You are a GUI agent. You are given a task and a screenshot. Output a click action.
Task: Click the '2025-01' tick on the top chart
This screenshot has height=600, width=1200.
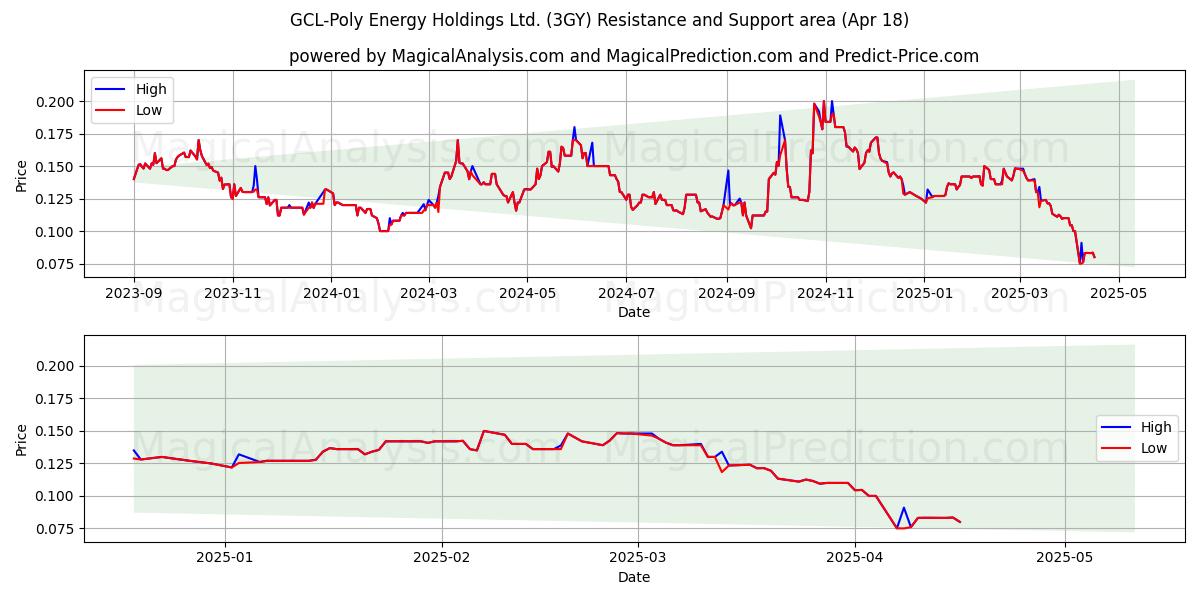923,293
